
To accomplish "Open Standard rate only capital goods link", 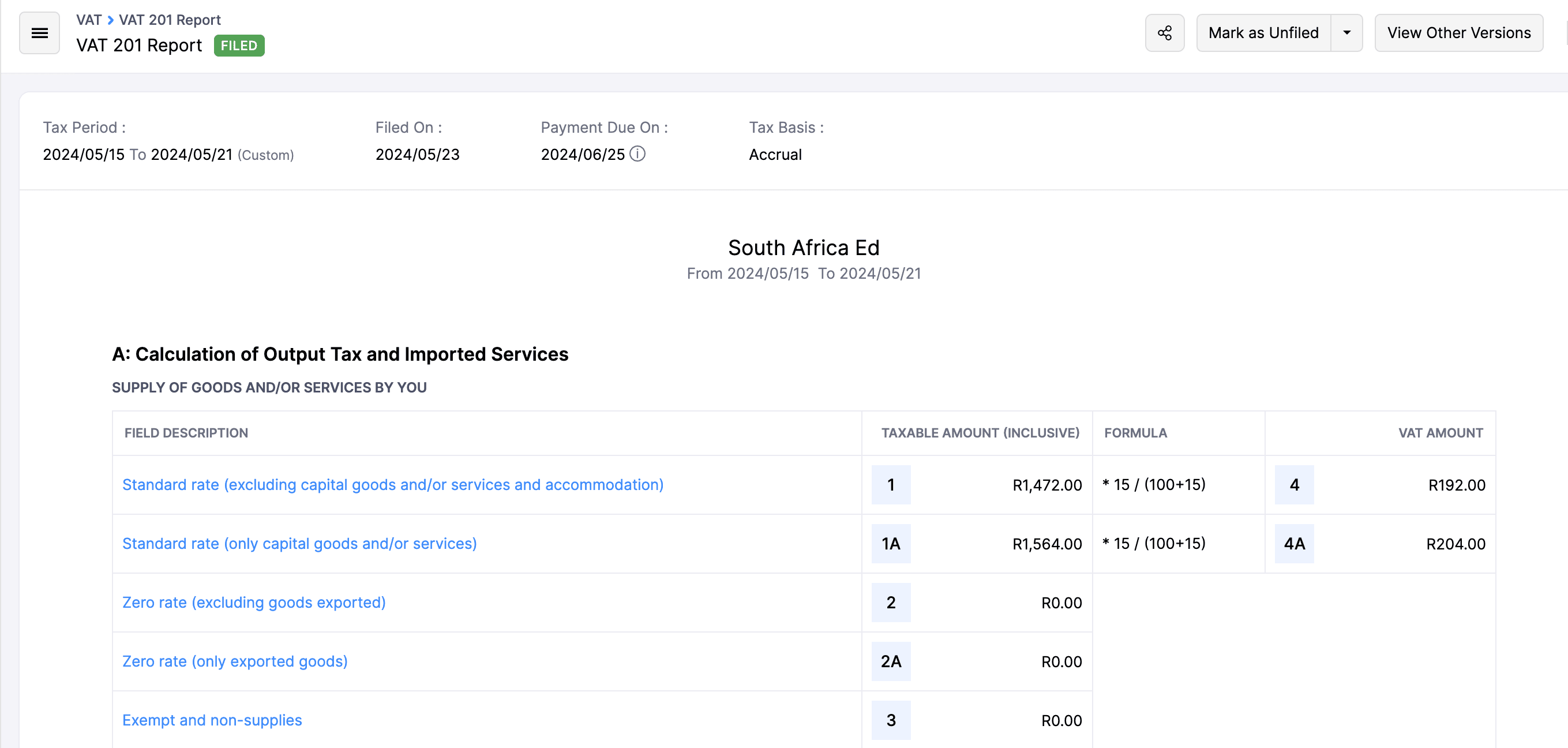I will 299,543.
